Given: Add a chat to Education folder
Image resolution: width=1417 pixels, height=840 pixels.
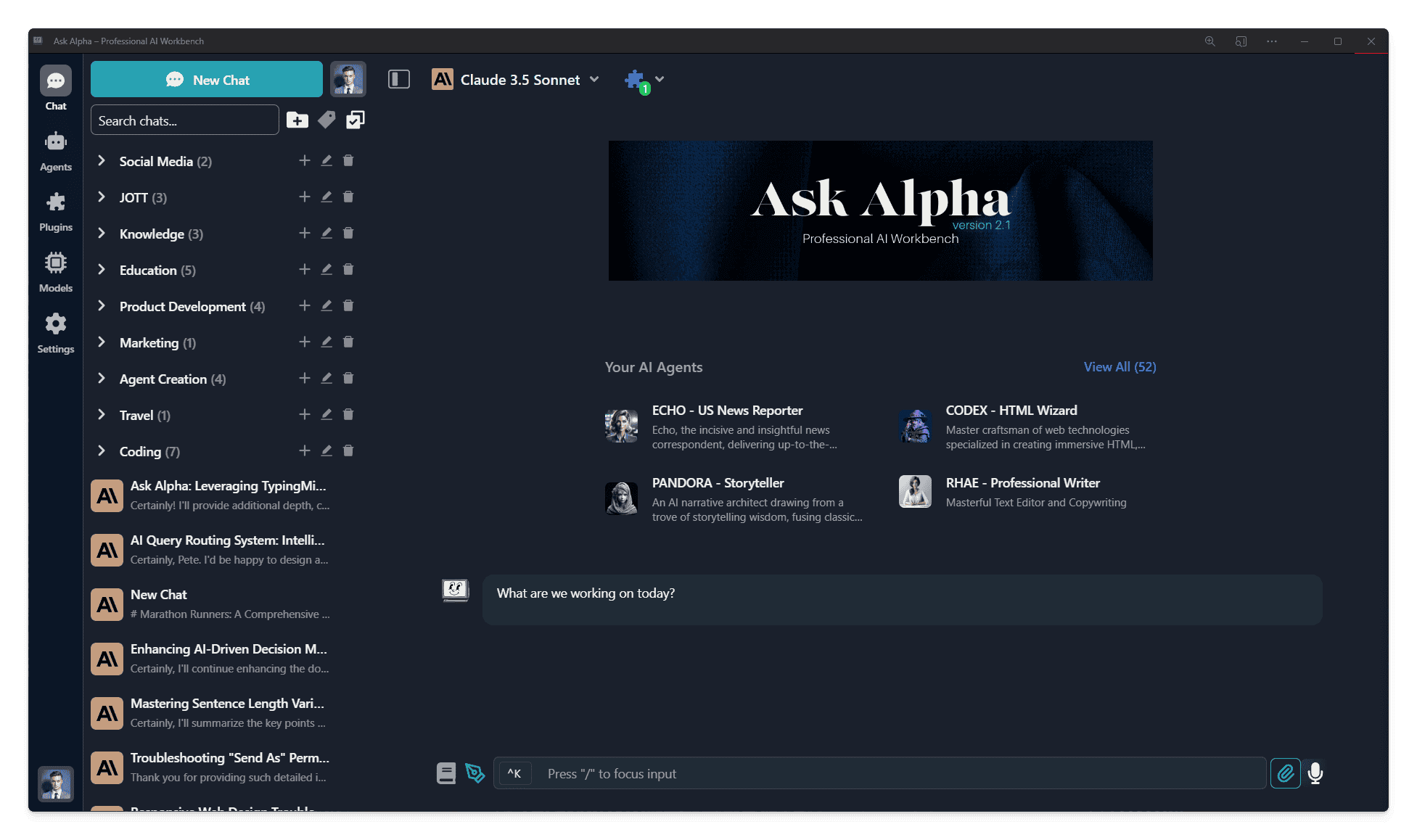Looking at the screenshot, I should click(x=305, y=269).
